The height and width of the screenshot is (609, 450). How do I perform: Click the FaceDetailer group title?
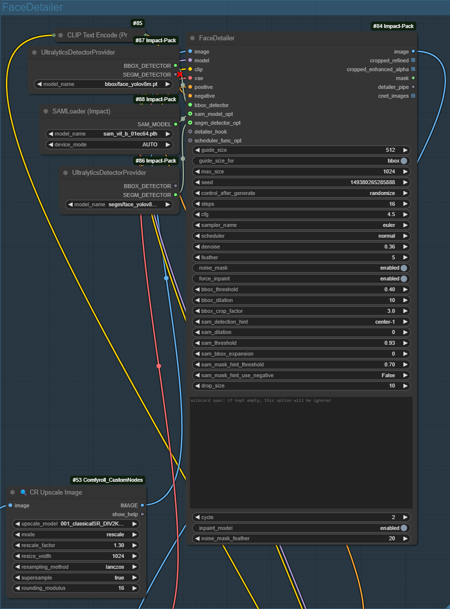point(33,7)
